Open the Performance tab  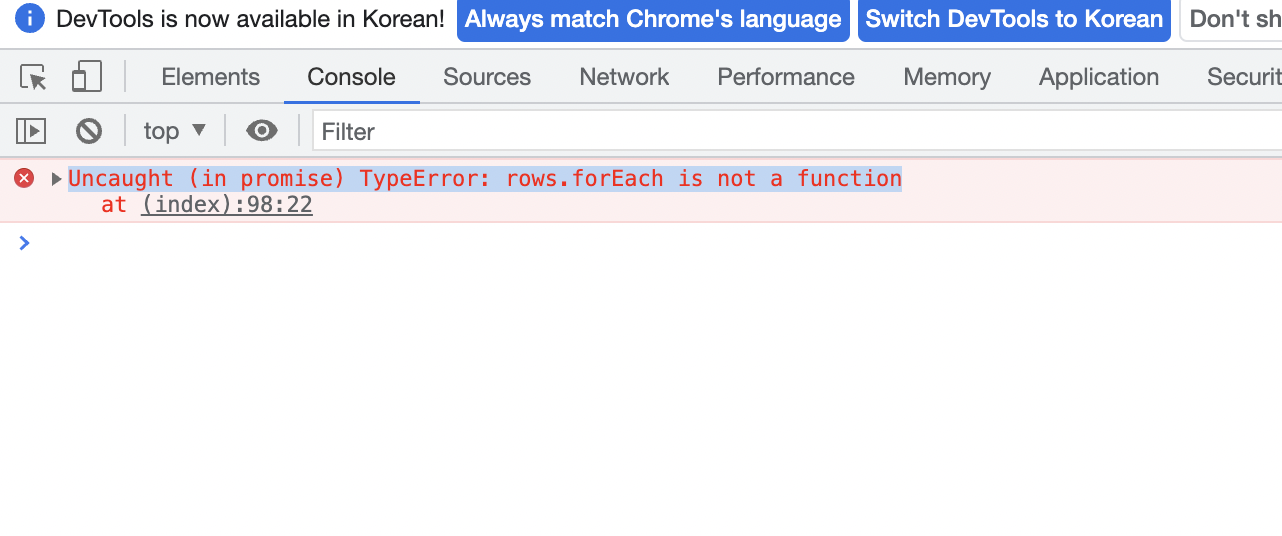point(786,77)
